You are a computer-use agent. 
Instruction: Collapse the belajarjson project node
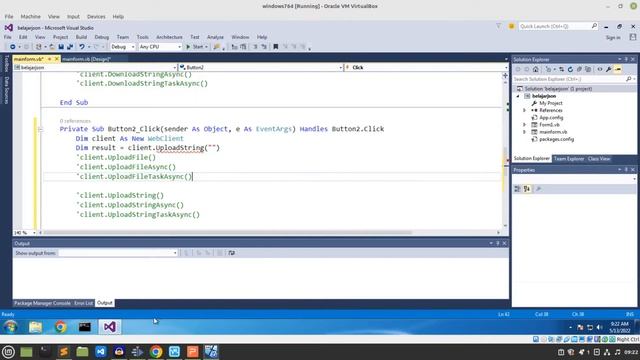point(518,96)
